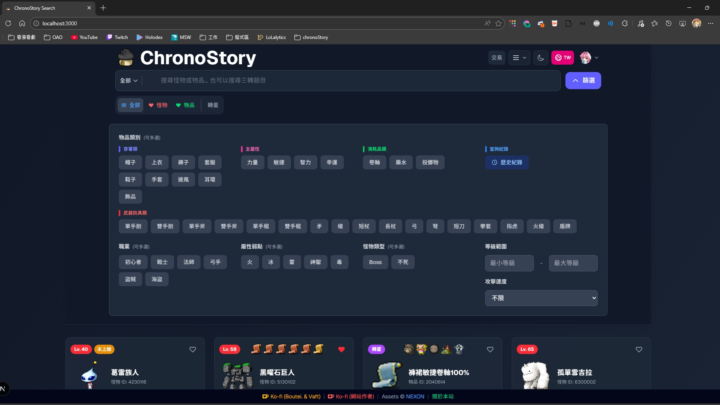Switch to the 怪物 filter tab
The height and width of the screenshot is (405, 720).
click(x=159, y=105)
